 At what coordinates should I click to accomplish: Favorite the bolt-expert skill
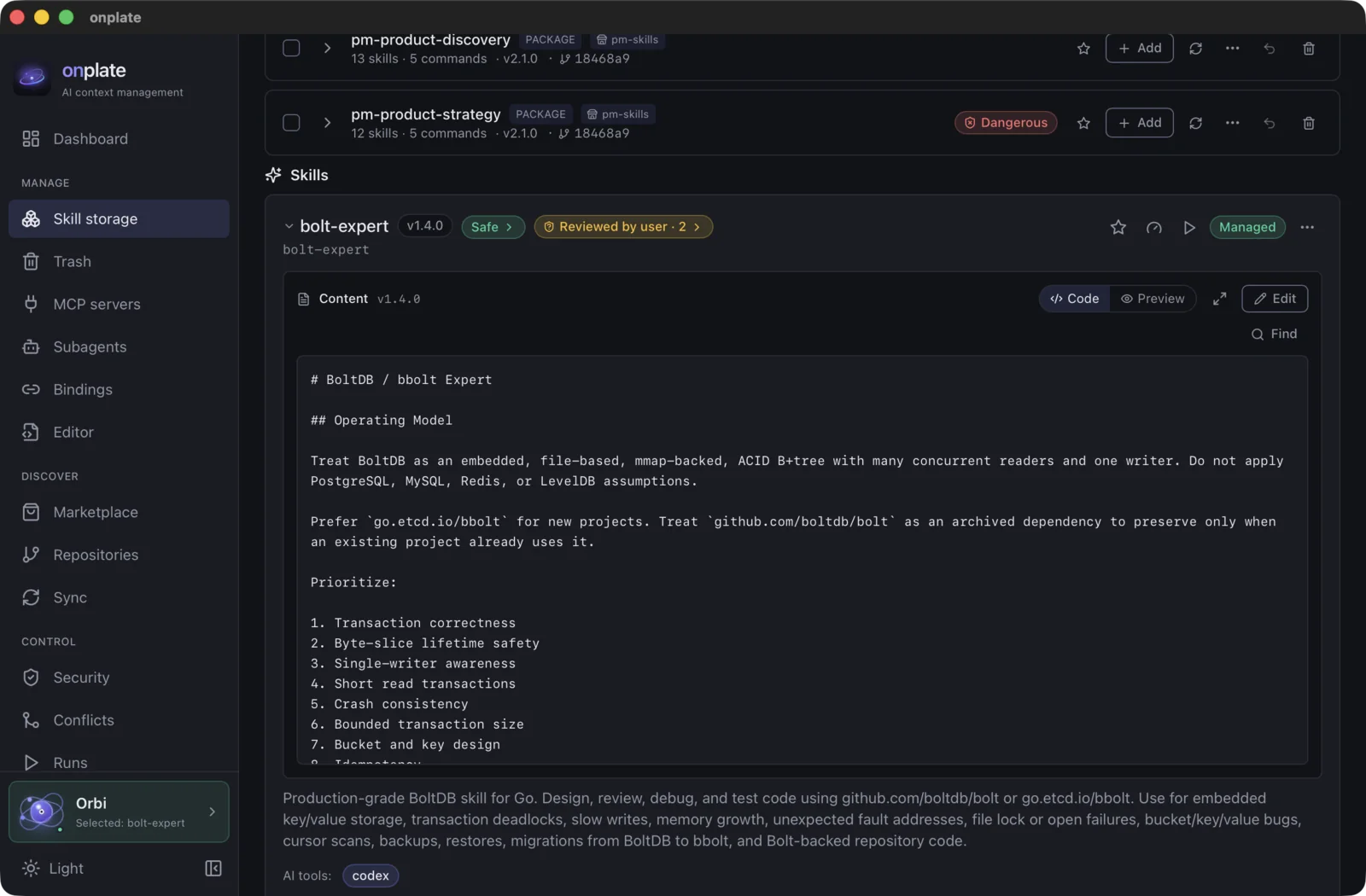[1118, 227]
